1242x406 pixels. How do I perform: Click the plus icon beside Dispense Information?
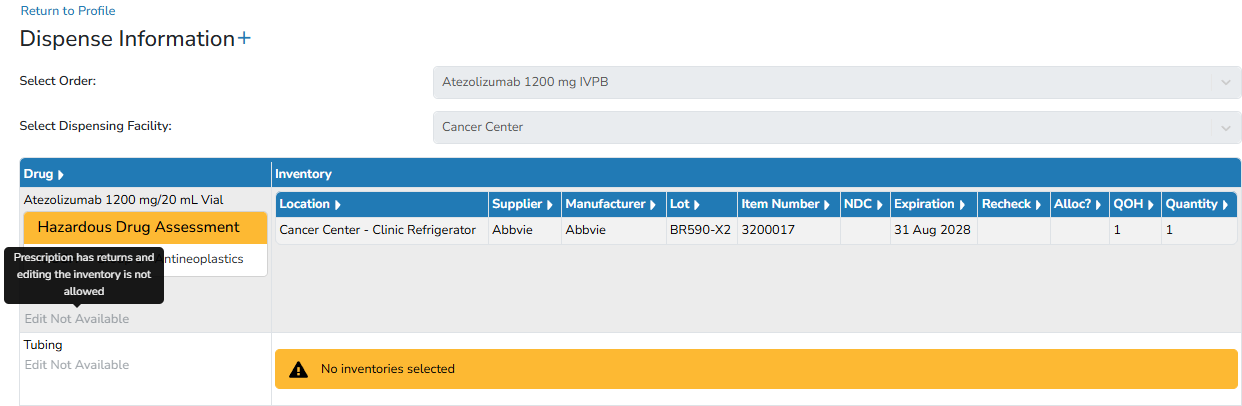(x=244, y=39)
